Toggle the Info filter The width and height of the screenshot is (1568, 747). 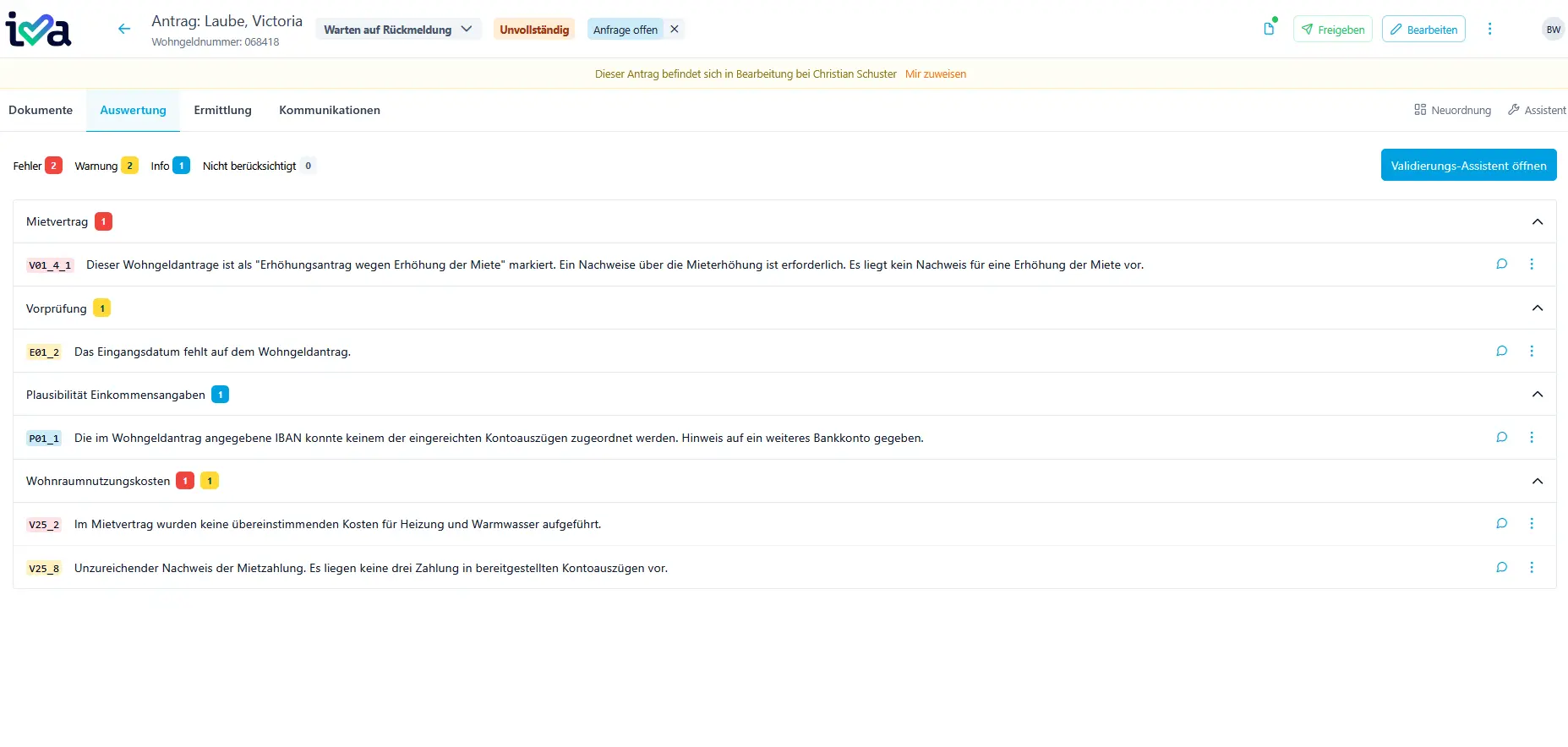(170, 166)
